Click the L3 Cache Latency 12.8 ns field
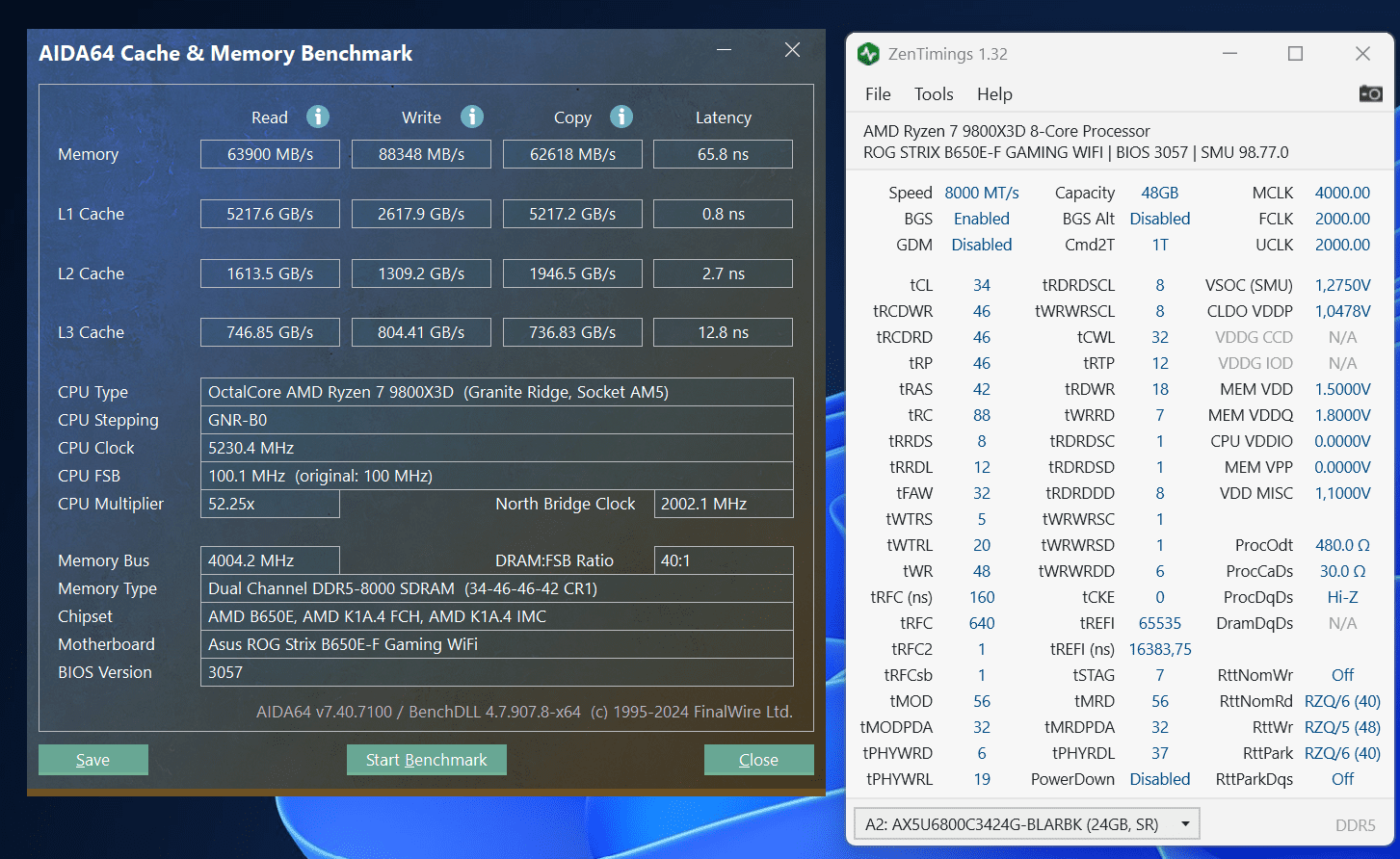Viewport: 1400px width, 859px height. tap(723, 332)
